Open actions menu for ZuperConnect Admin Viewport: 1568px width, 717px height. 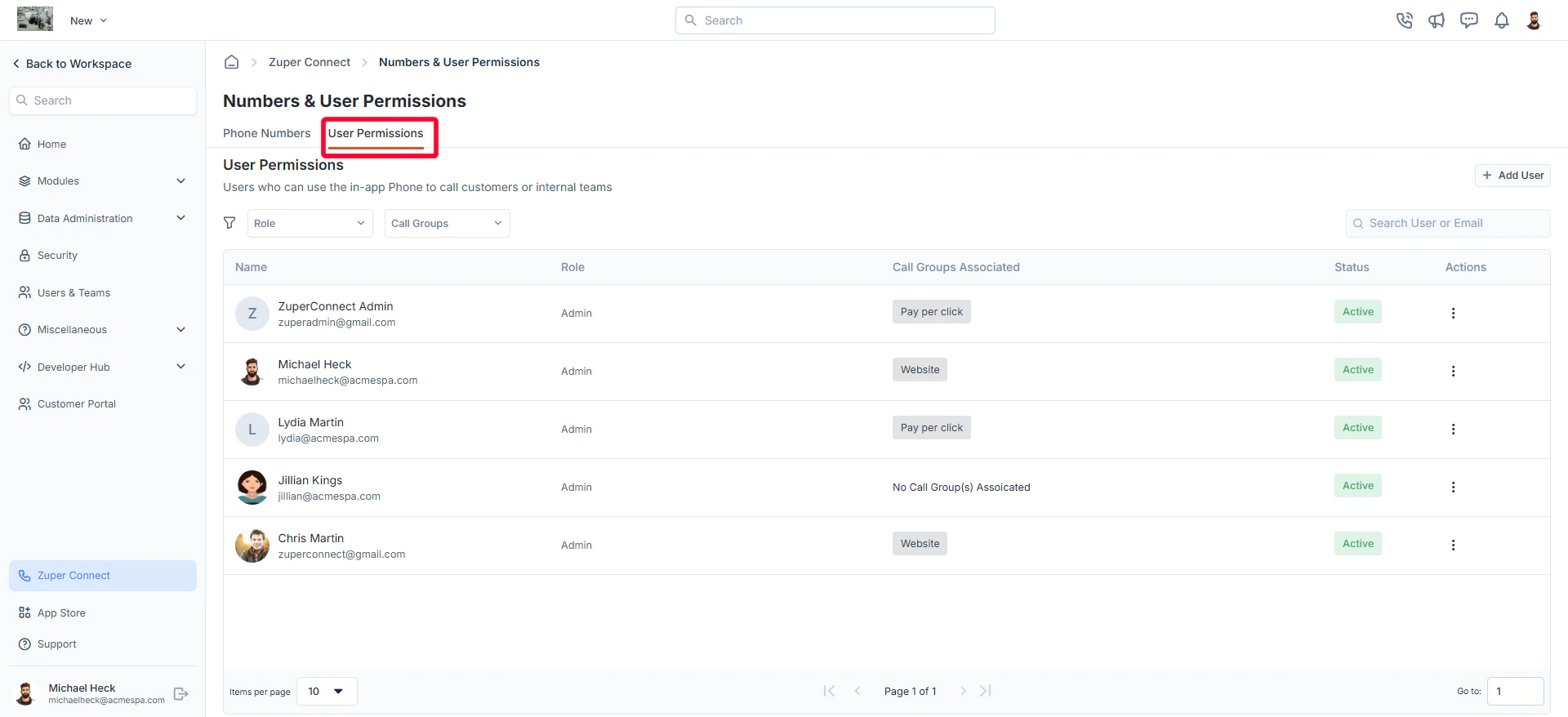click(x=1453, y=314)
